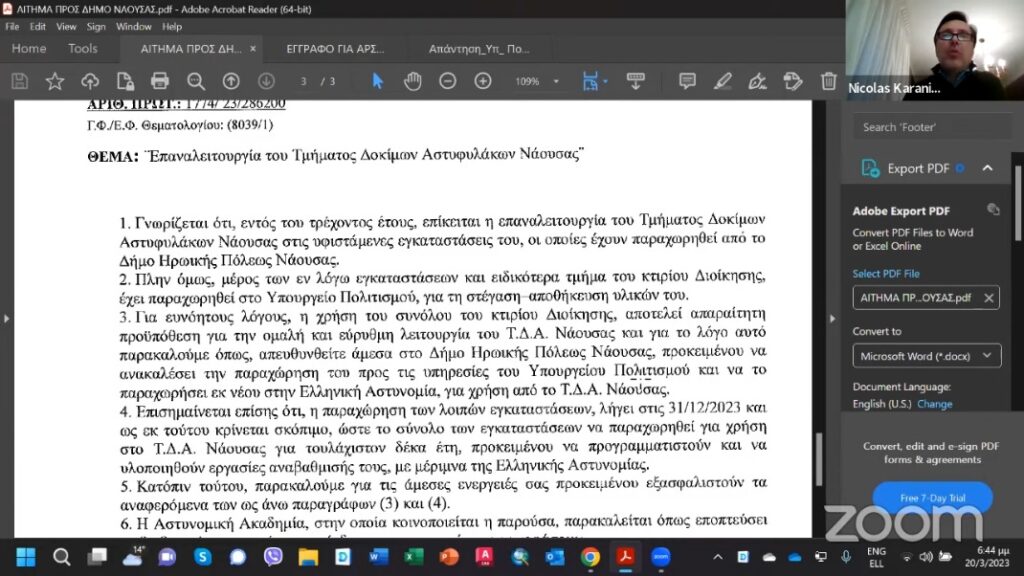Click the trash delete icon in toolbar
Screen dimensions: 1024x576
(x=828, y=81)
